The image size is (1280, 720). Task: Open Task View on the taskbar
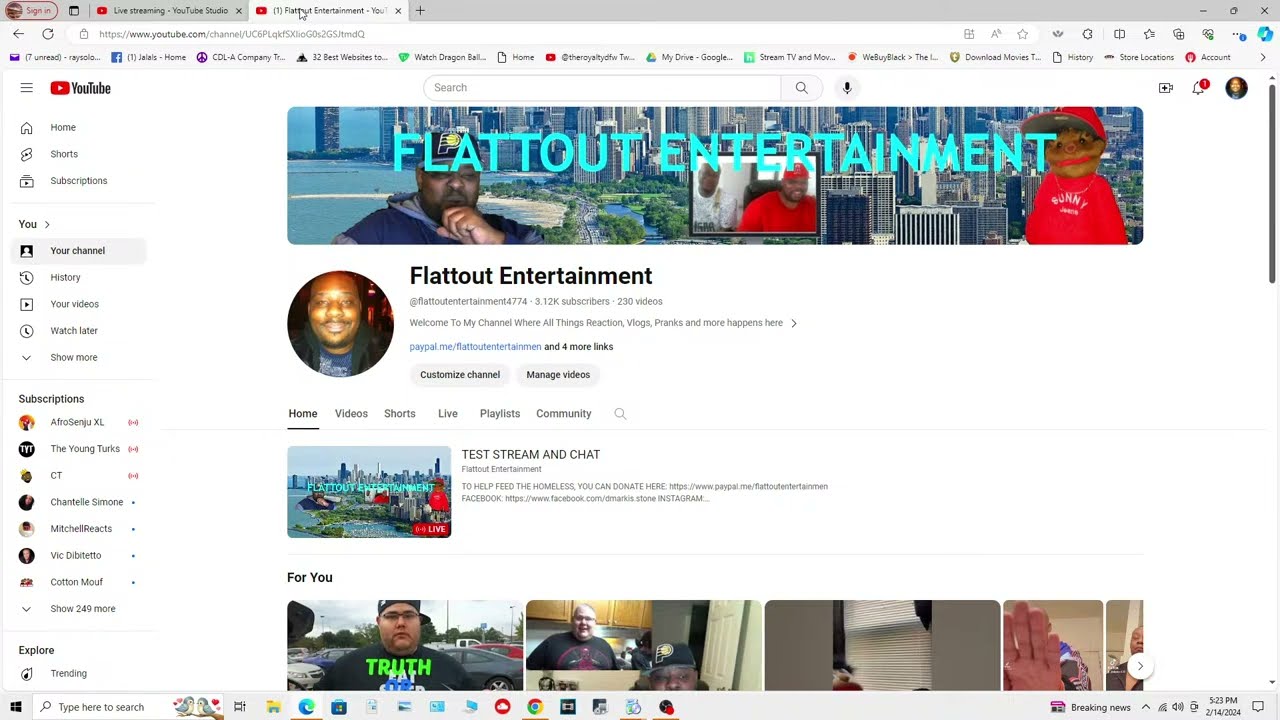pyautogui.click(x=240, y=707)
